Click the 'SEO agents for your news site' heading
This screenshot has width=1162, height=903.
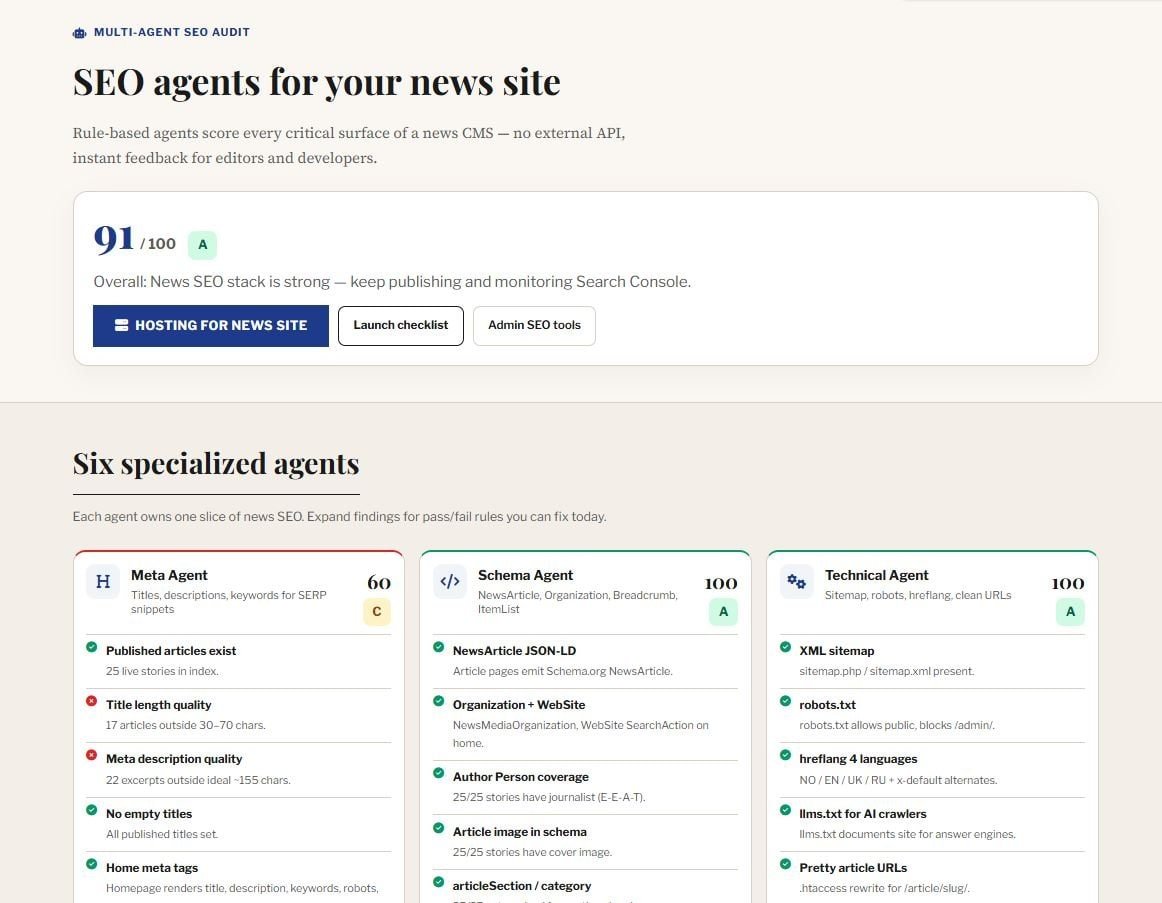(316, 81)
